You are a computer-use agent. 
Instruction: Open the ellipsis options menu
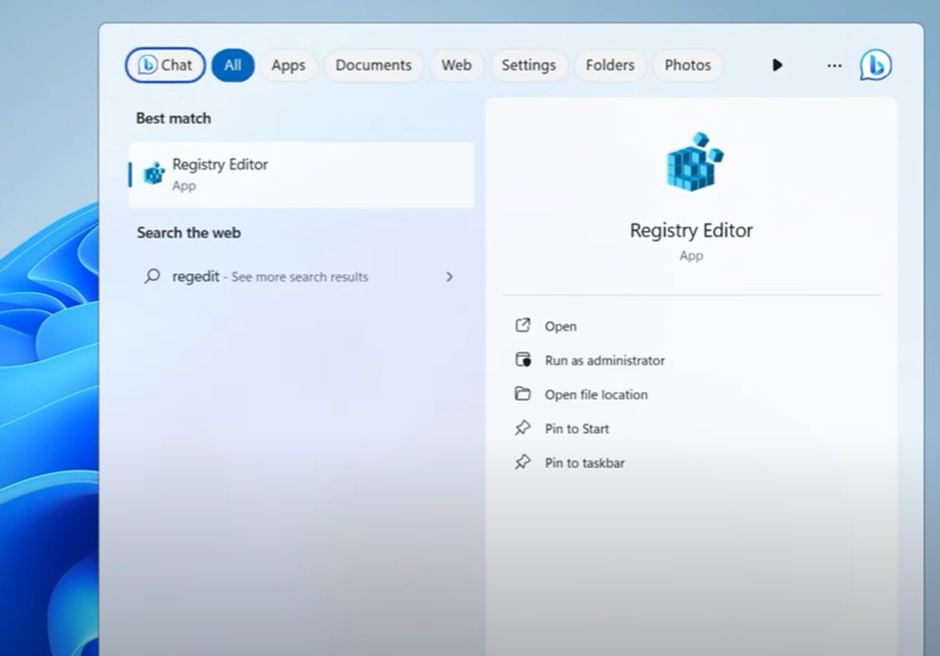(834, 64)
